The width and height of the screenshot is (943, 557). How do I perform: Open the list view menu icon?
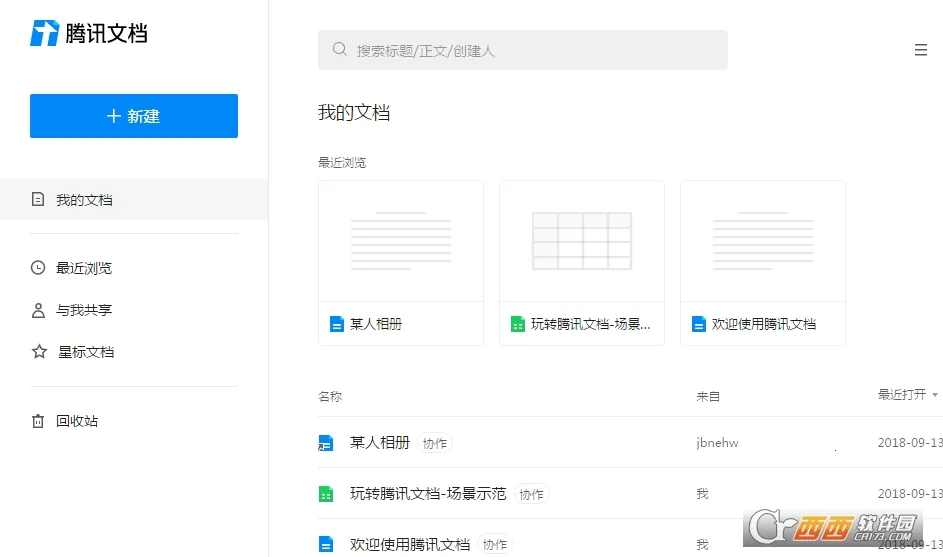click(x=920, y=50)
